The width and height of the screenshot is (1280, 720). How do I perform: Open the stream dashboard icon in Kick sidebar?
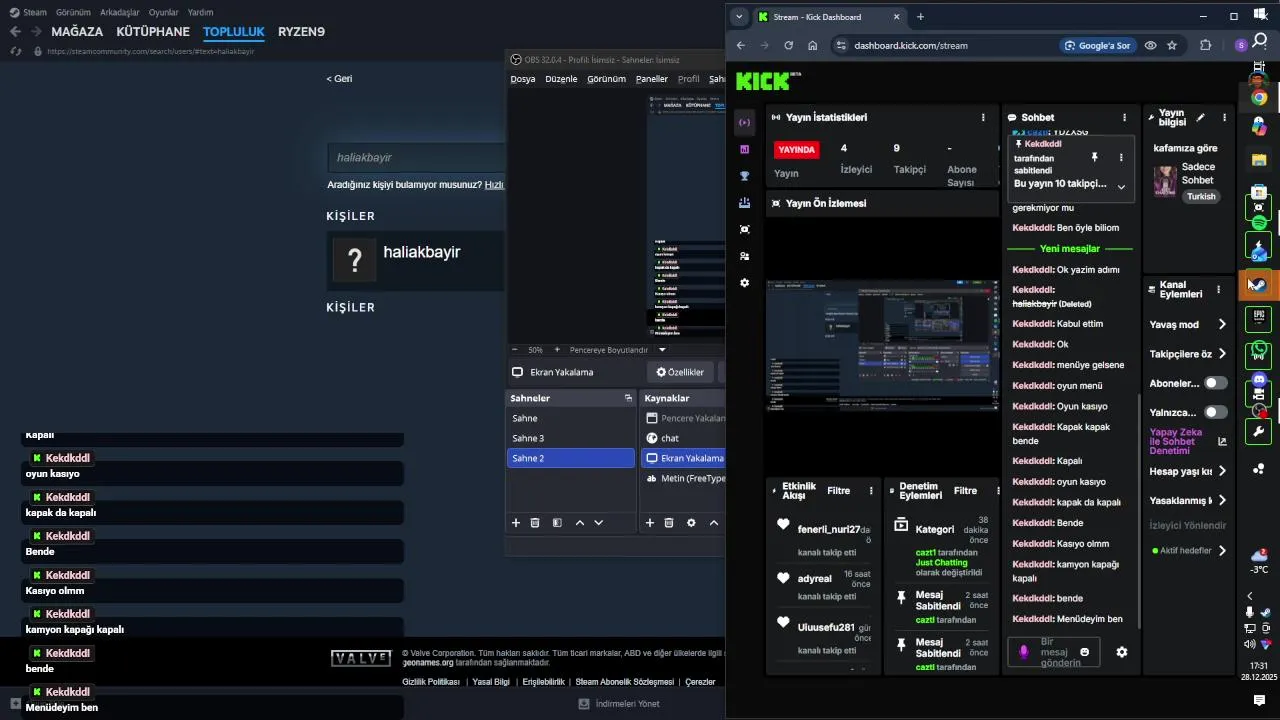(744, 122)
